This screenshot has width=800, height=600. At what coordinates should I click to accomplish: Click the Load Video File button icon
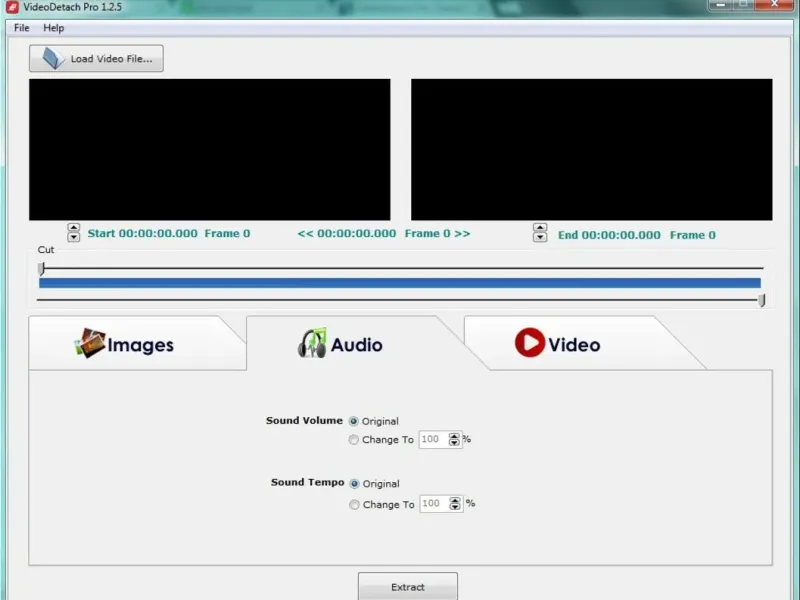click(x=53, y=58)
